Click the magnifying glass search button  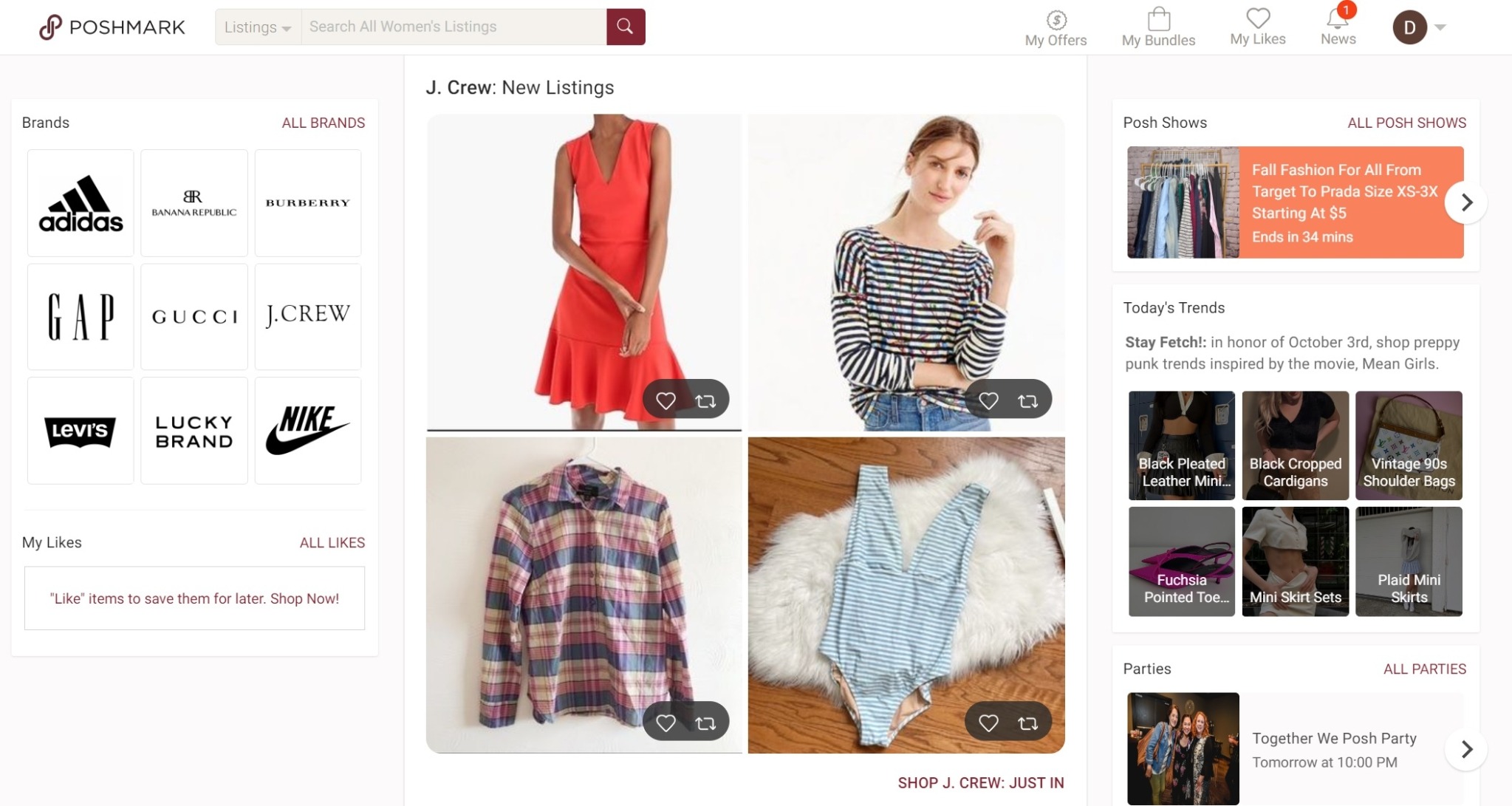click(x=625, y=27)
